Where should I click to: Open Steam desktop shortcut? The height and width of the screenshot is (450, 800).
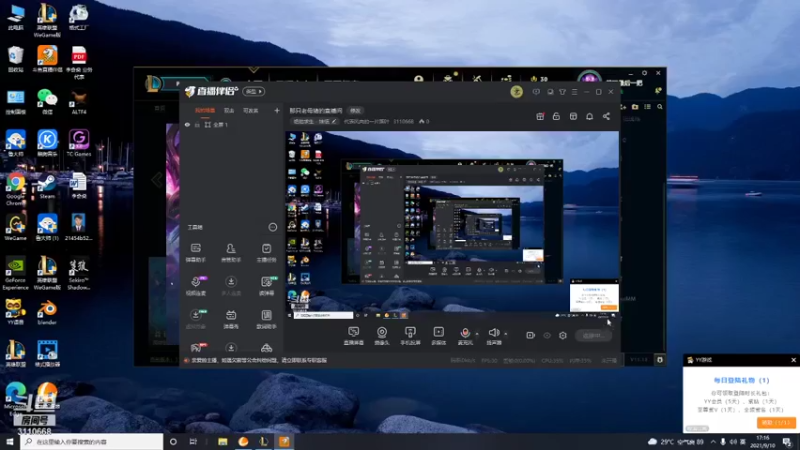pos(47,186)
